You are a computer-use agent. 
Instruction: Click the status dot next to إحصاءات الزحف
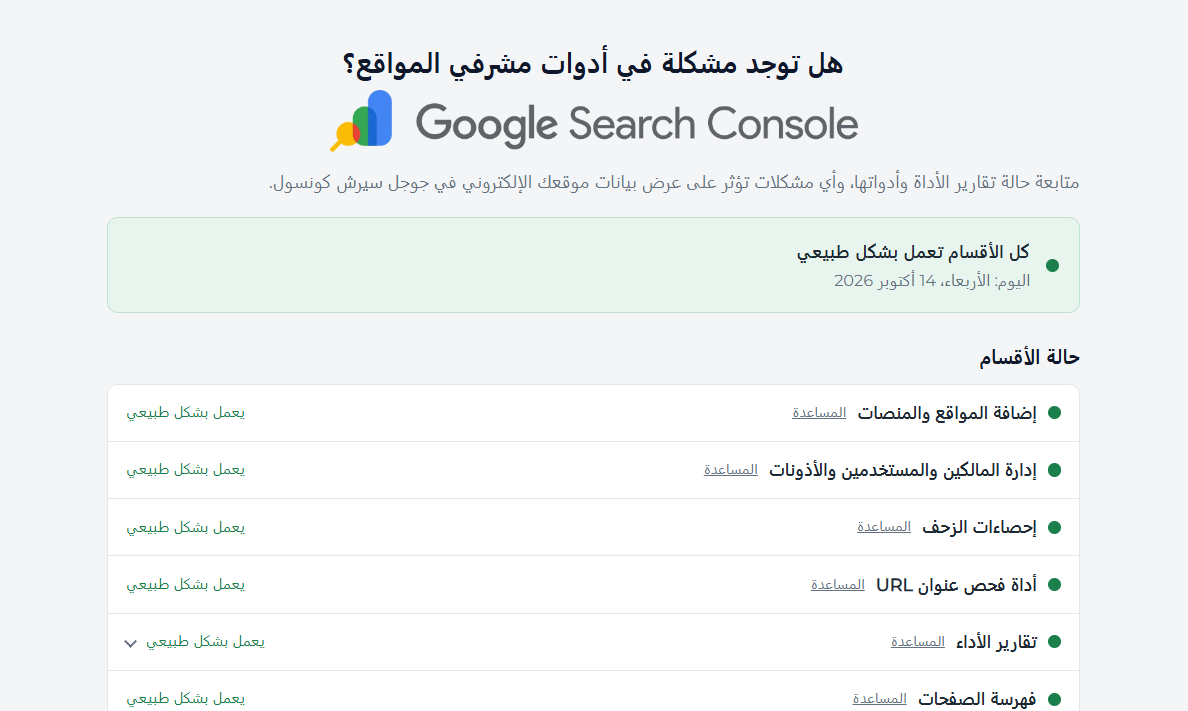point(1054,528)
